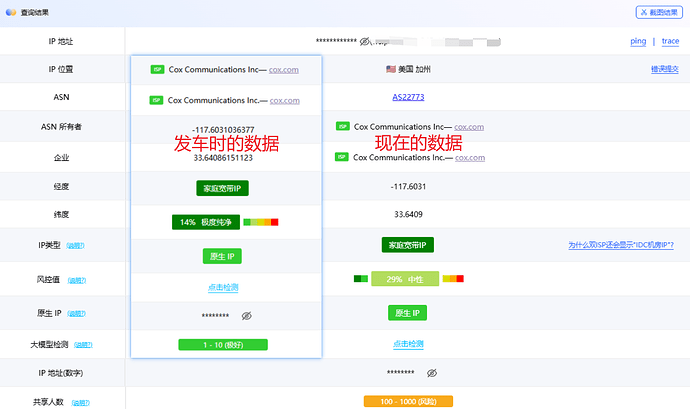690x409 pixels.
Task: Open the trace link
Action: [x=670, y=41]
